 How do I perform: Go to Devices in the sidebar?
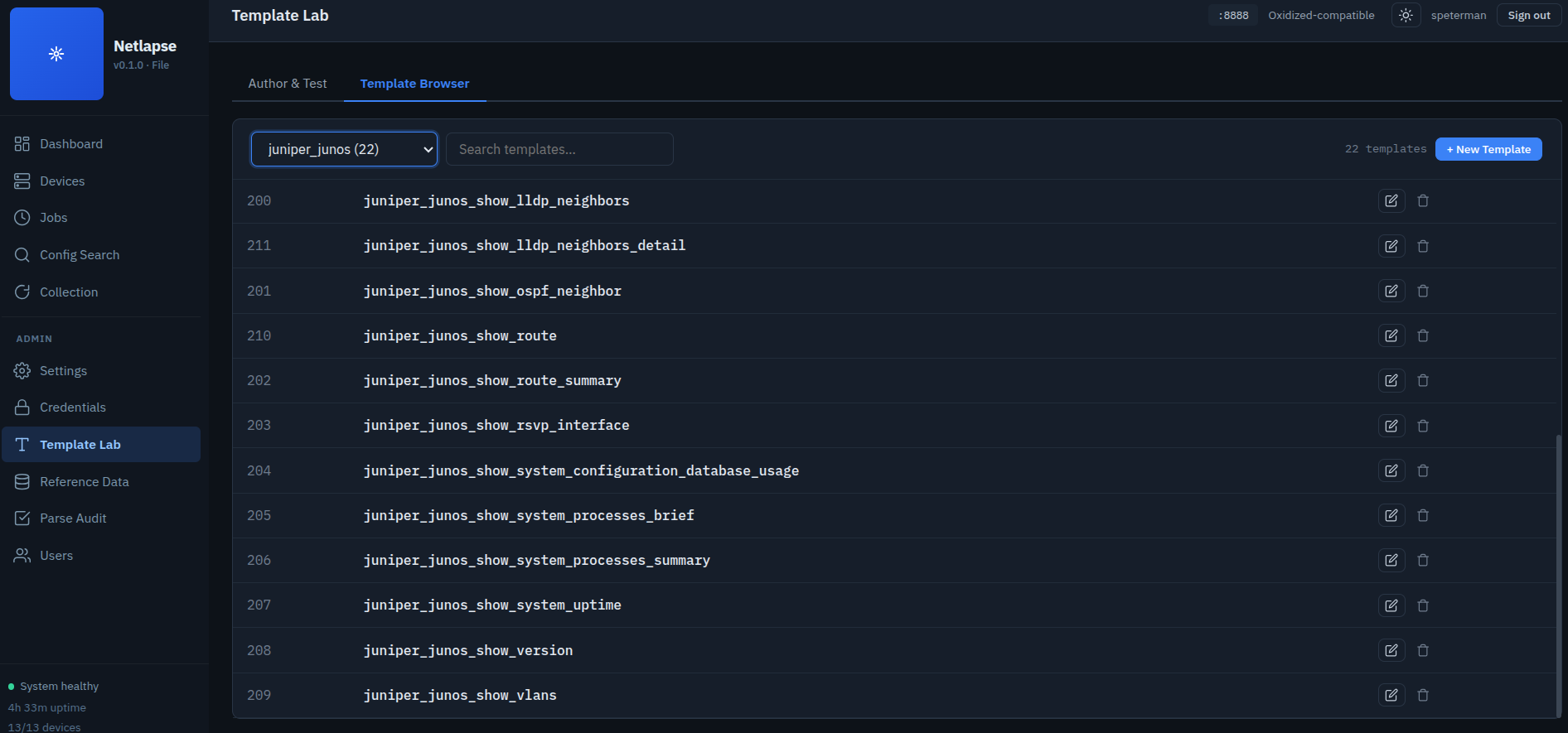point(101,181)
